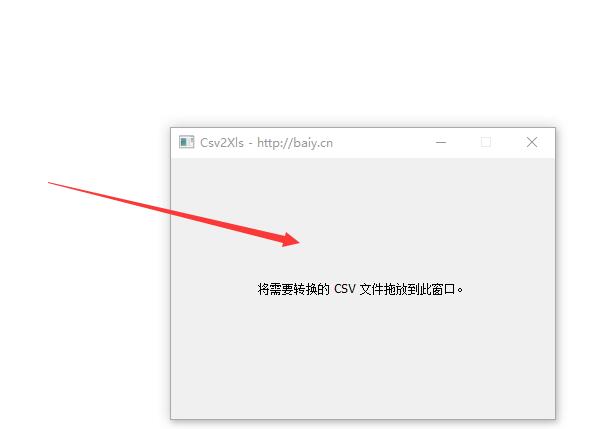The width and height of the screenshot is (589, 429).
Task: Click the white background left of the window
Action: pos(85,301)
